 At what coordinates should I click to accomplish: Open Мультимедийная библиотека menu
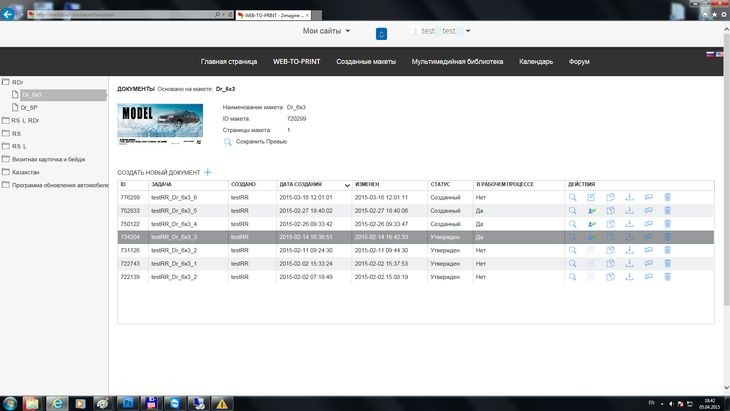(x=457, y=61)
